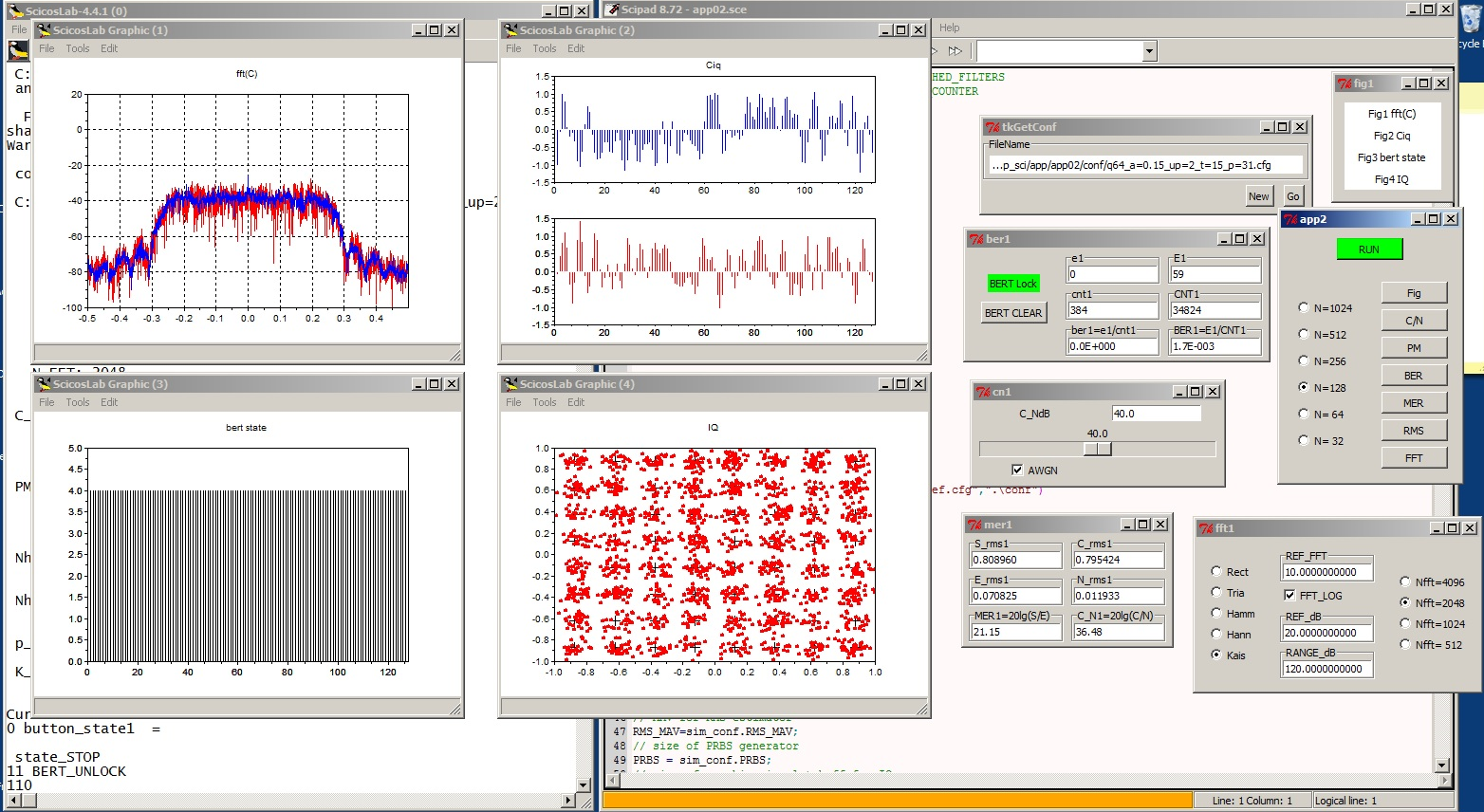Open Edit menu in ScicosLab Graphic (4)
1484x812 pixels.
(x=576, y=402)
